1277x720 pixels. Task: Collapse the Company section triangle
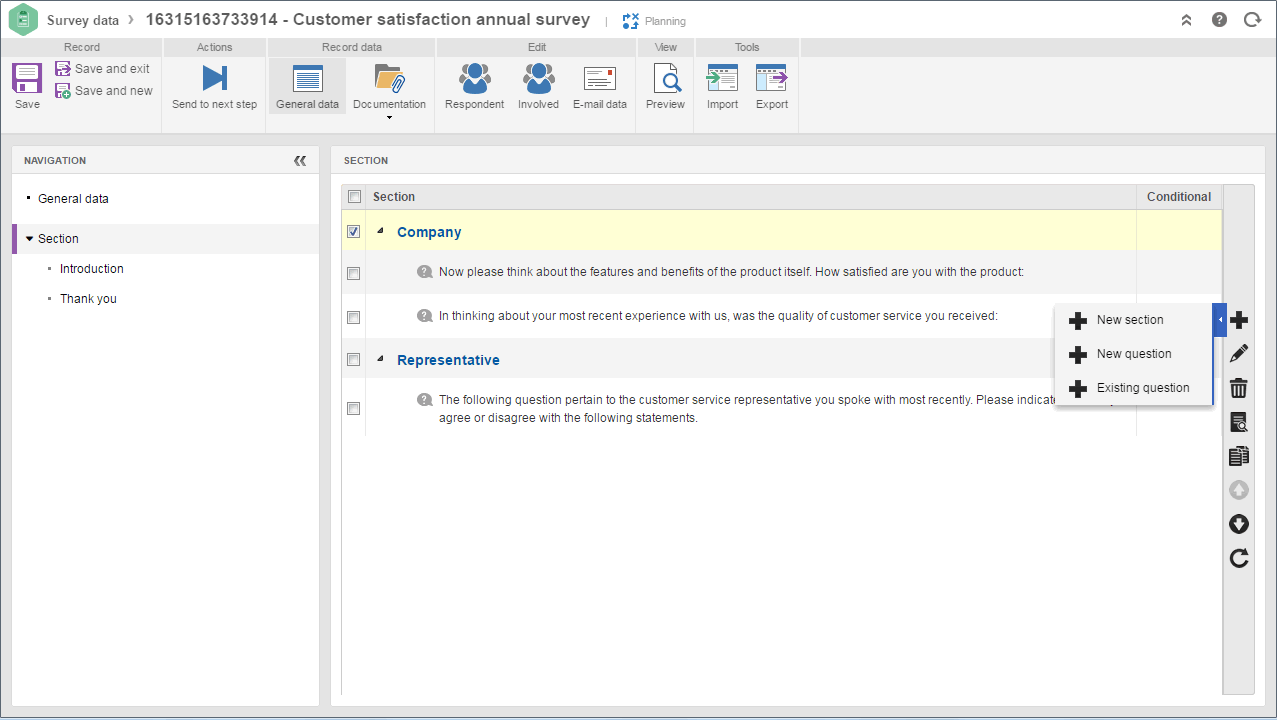[380, 231]
